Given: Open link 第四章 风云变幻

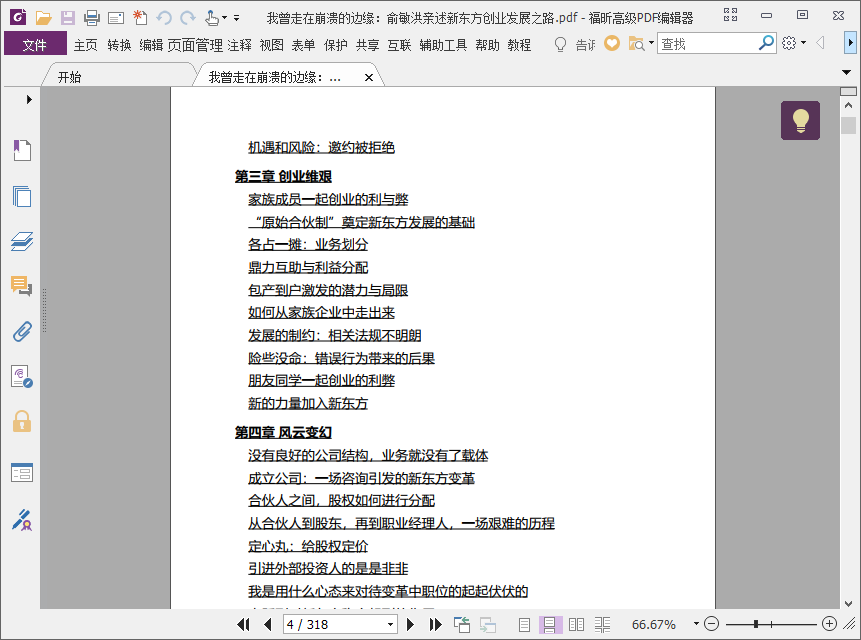Looking at the screenshot, I should click(x=283, y=432).
